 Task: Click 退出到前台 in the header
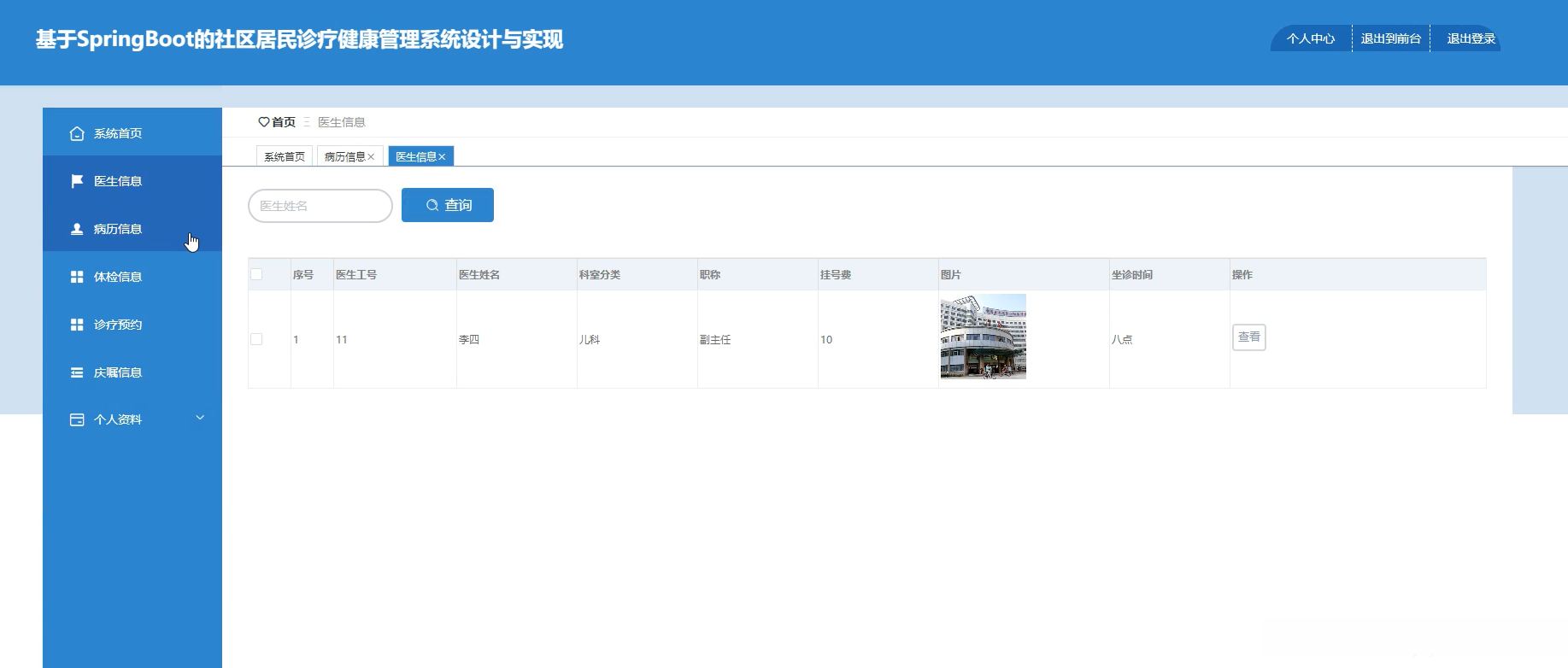pyautogui.click(x=1391, y=38)
